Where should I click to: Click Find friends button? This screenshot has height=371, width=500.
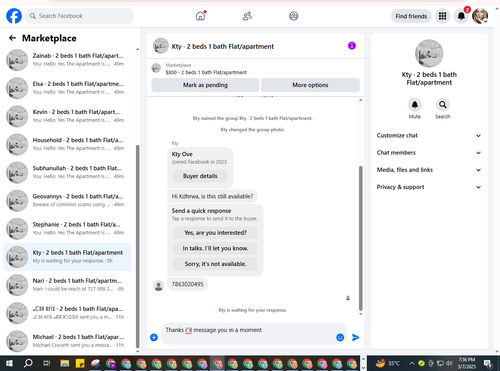[x=411, y=16]
